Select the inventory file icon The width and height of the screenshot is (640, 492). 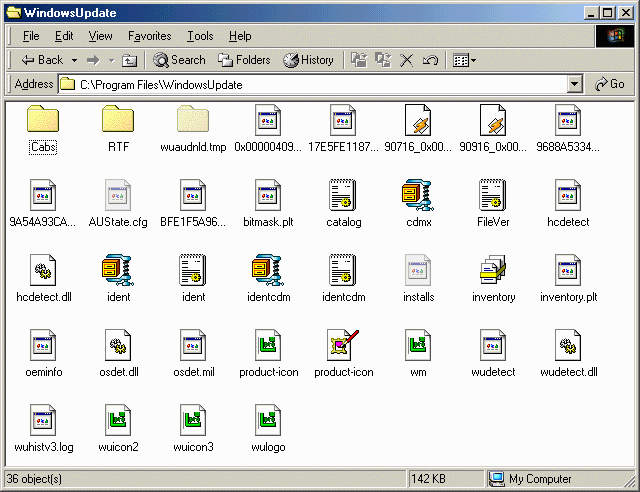click(x=493, y=270)
